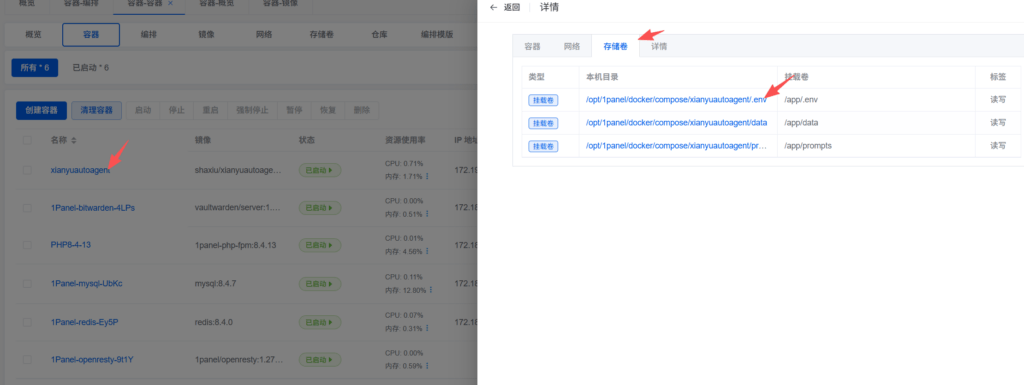Open the truncated xianyuautoagent/pr... directory link

(677, 146)
